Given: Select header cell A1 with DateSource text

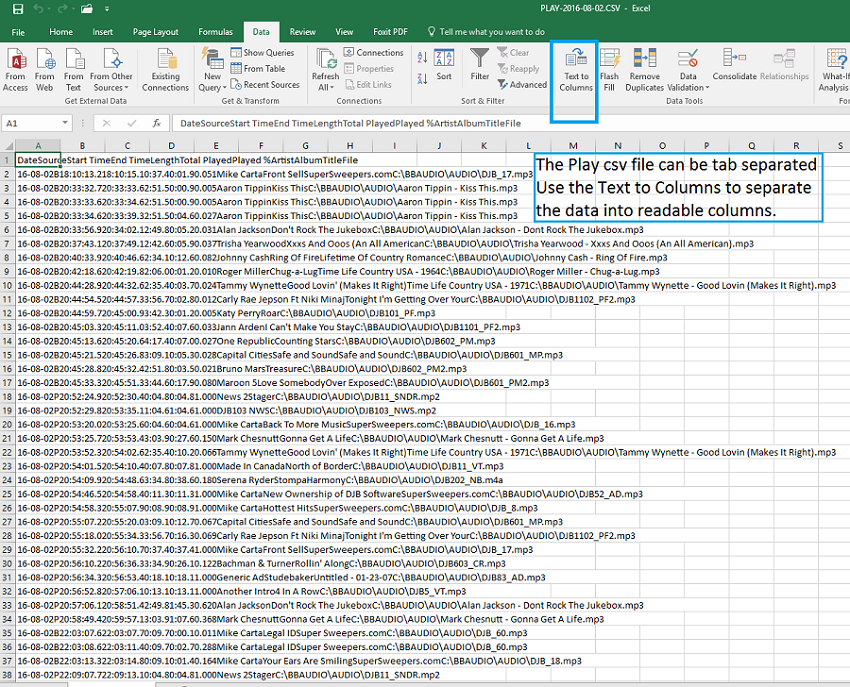Looking at the screenshot, I should tap(38, 160).
